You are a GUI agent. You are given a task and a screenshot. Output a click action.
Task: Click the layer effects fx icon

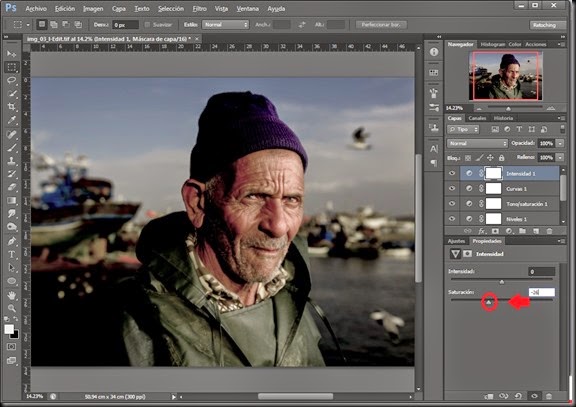click(481, 231)
